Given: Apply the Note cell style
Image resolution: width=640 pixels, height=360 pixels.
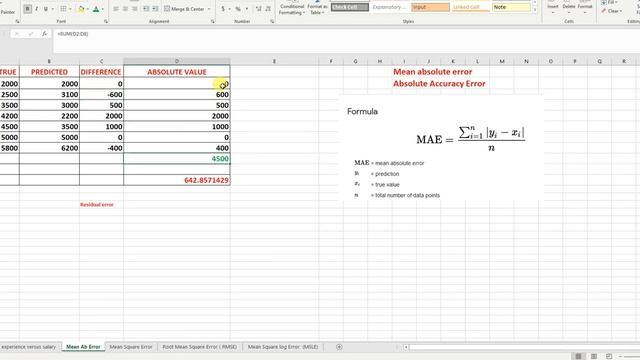Looking at the screenshot, I should [511, 7].
